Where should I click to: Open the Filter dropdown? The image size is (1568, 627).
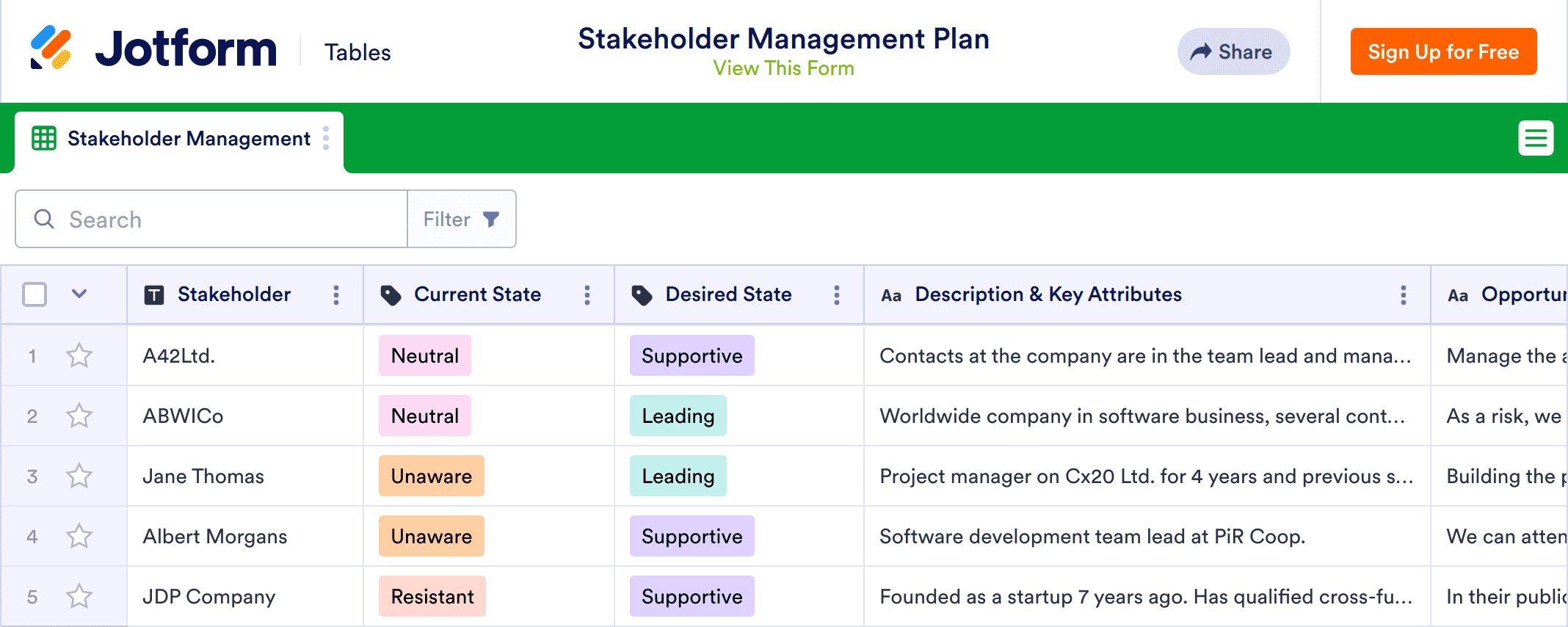(x=462, y=219)
